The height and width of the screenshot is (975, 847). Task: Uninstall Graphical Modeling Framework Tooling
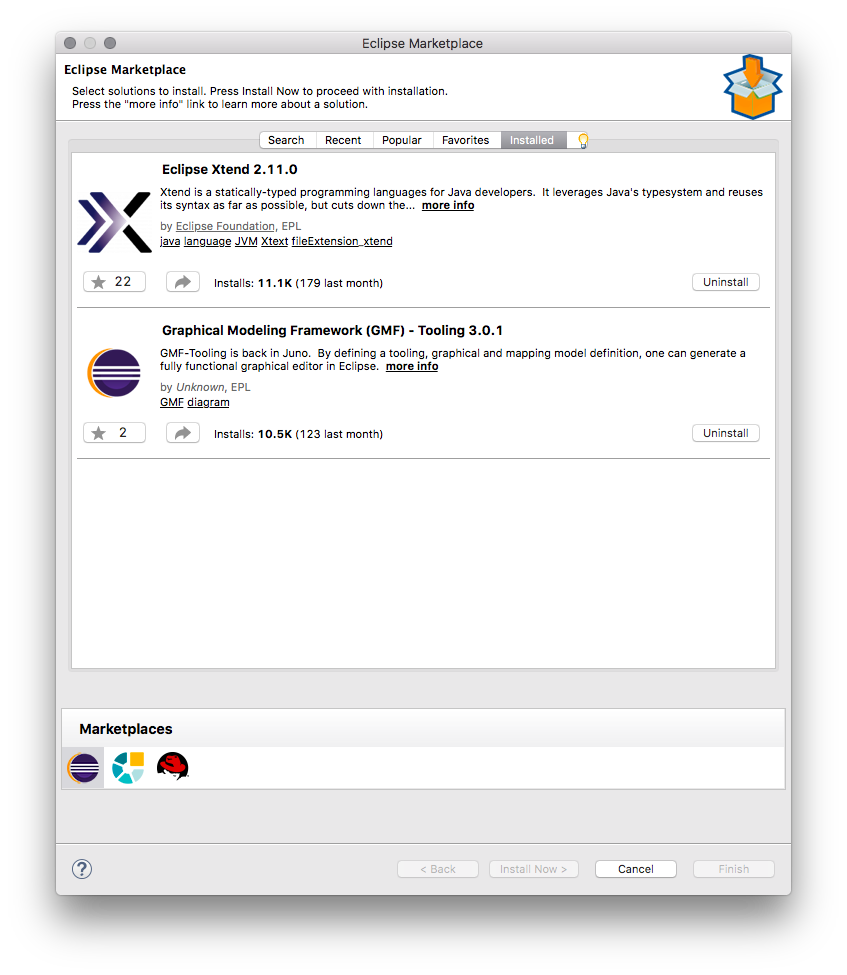(726, 433)
